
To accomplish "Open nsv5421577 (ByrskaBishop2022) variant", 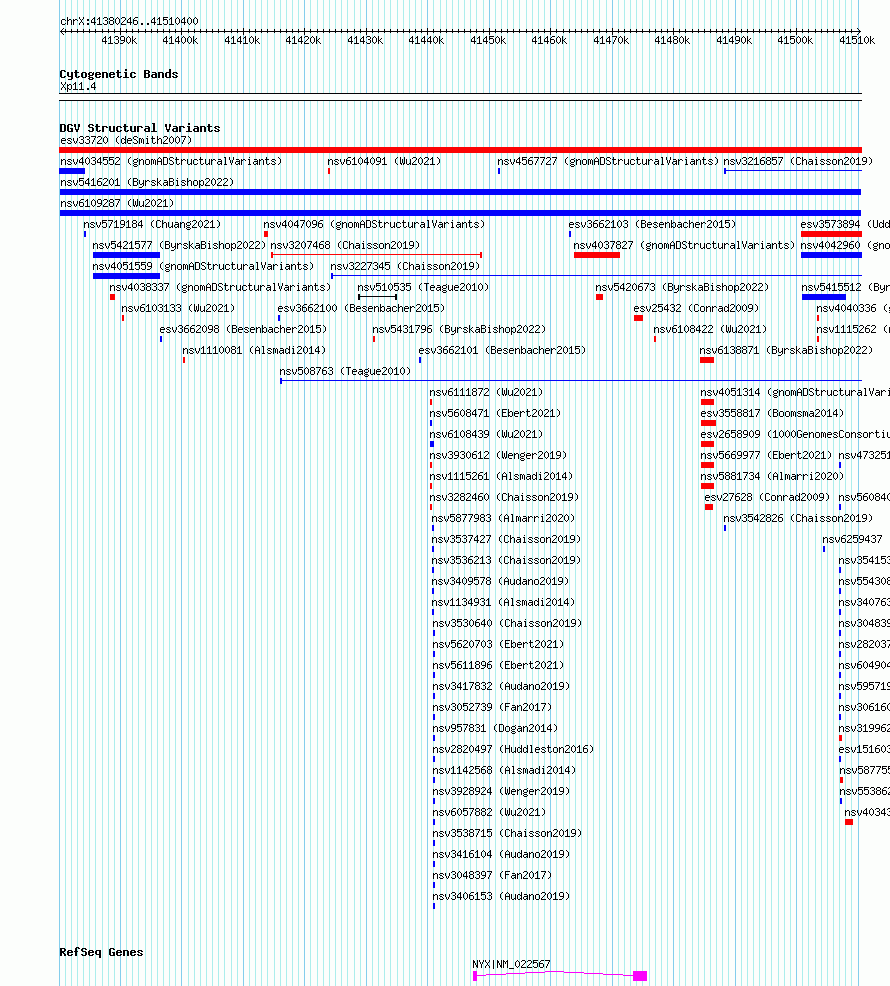I will (x=179, y=245).
